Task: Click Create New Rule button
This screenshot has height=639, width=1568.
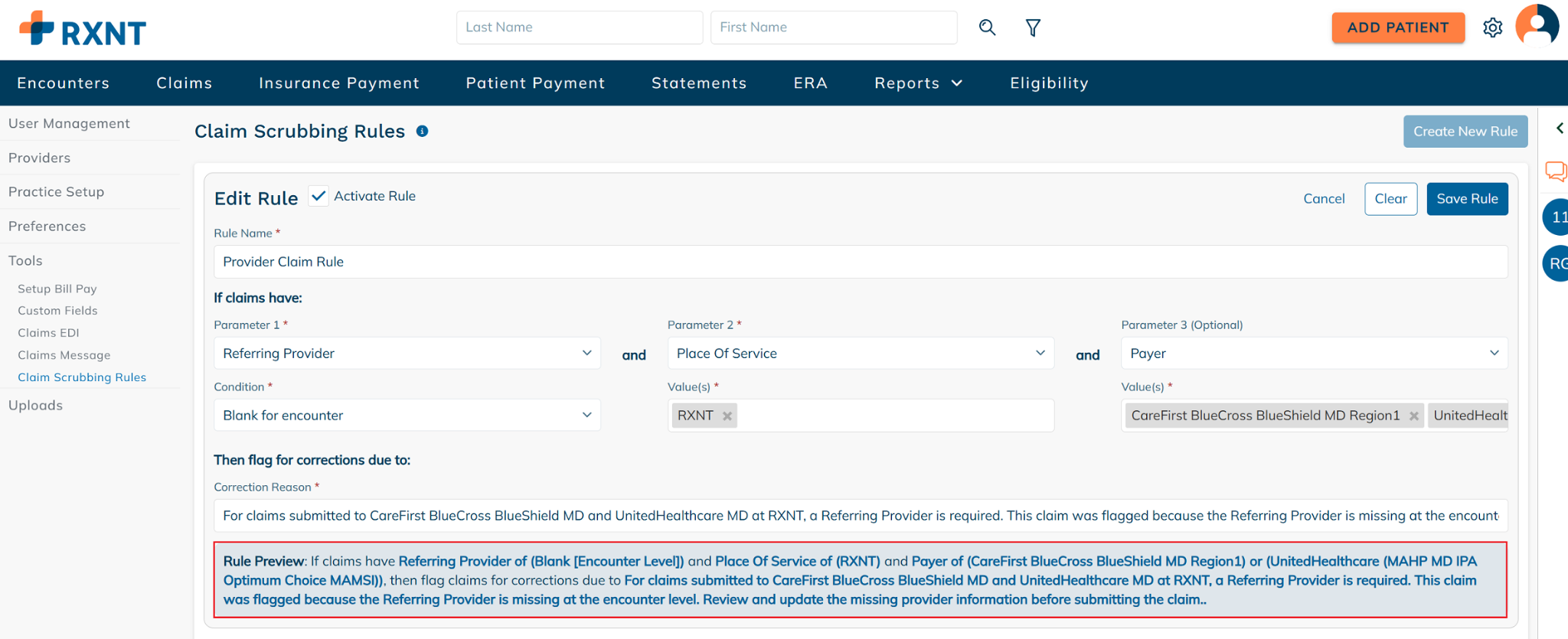Action: coord(1465,131)
